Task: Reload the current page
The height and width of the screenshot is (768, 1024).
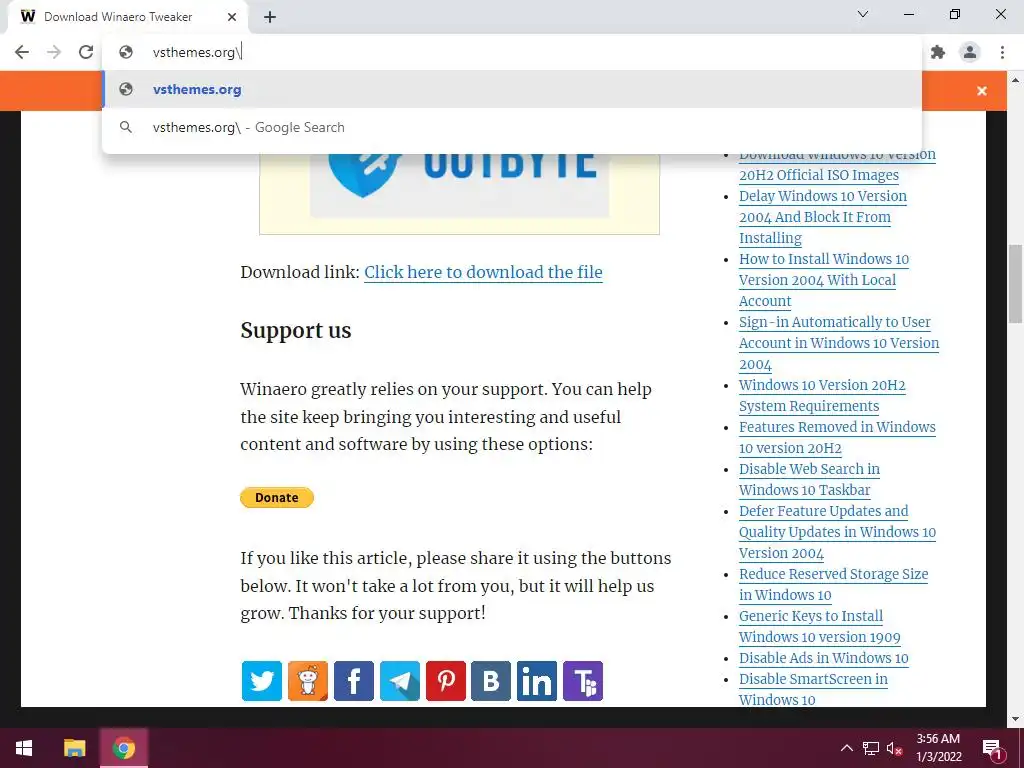Action: pos(86,52)
